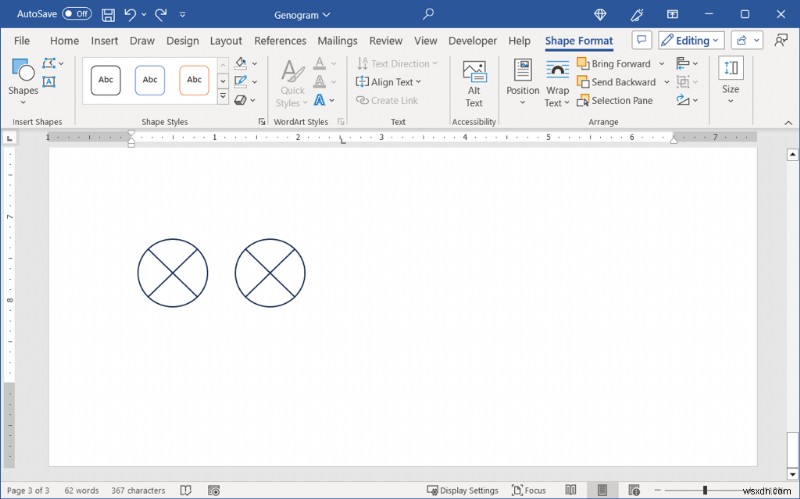Click the 62 words count

coord(82,490)
